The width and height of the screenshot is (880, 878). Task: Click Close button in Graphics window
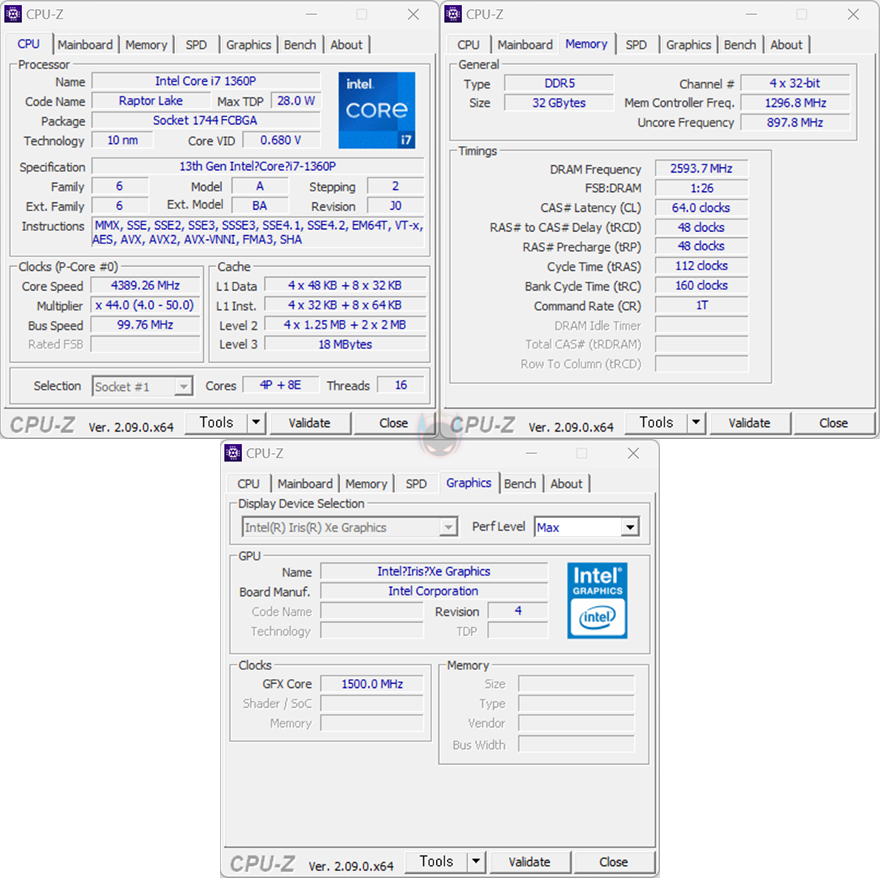point(613,862)
